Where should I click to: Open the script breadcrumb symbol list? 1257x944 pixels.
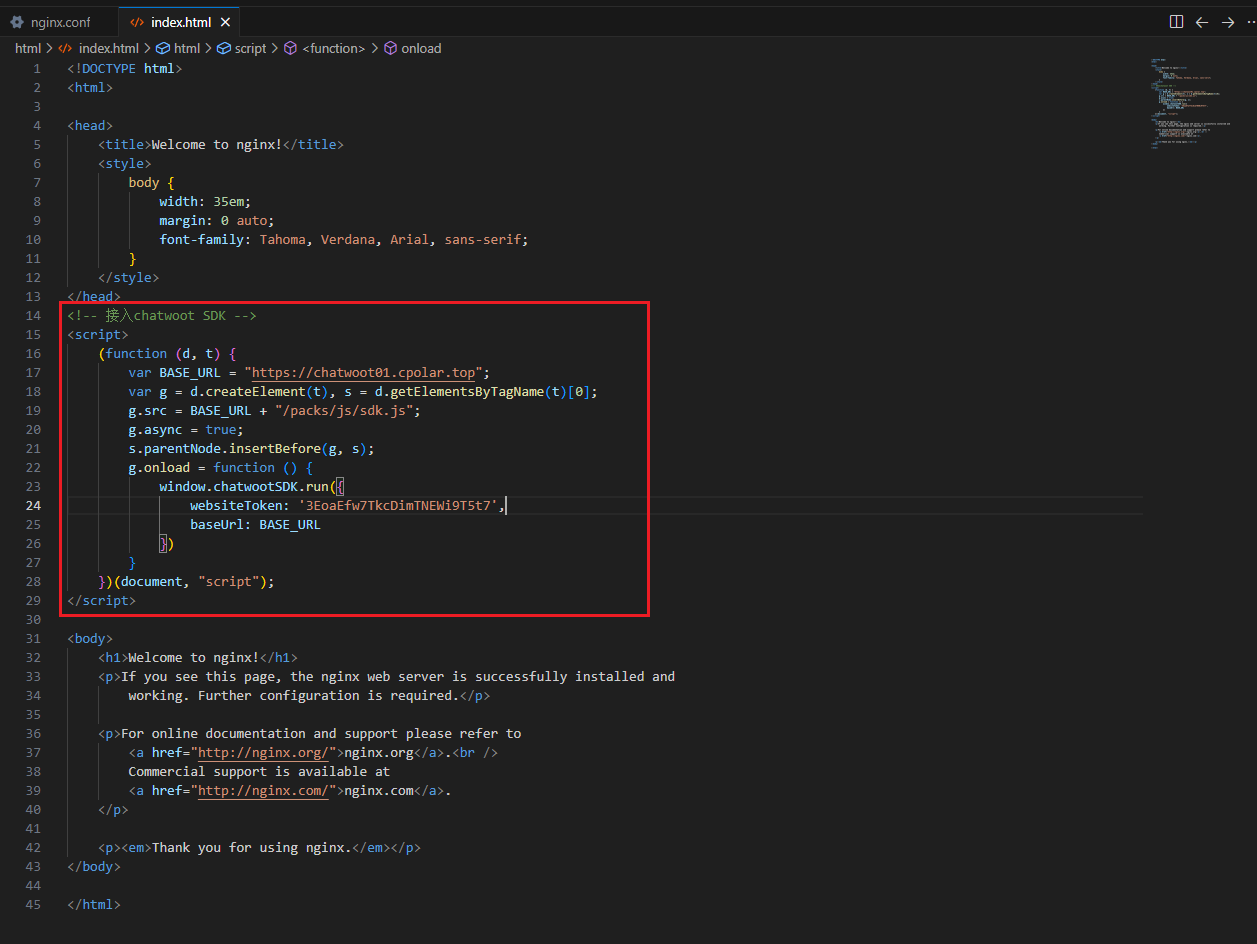(250, 48)
